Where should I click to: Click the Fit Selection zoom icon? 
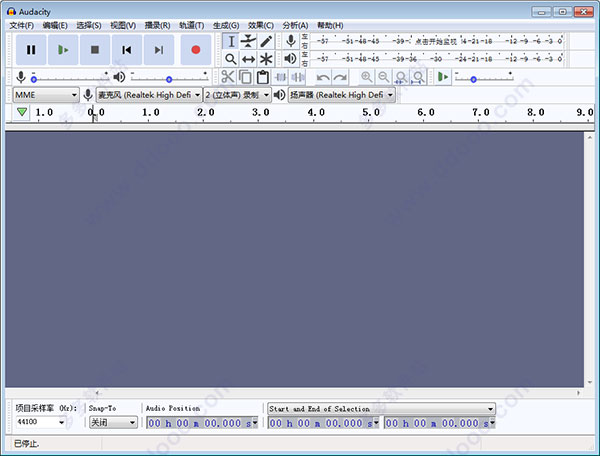[401, 77]
